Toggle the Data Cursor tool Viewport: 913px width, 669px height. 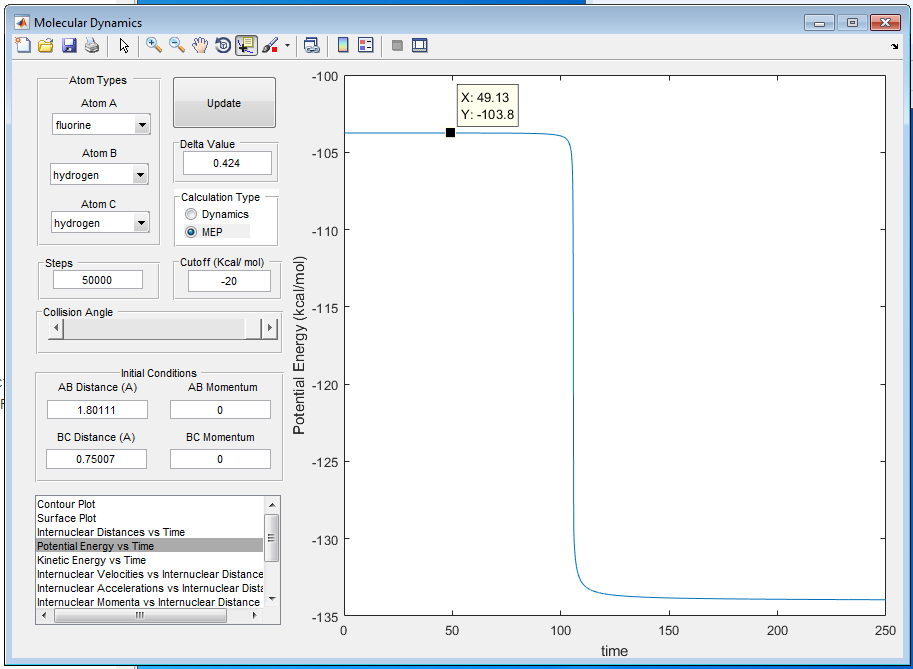pos(245,45)
